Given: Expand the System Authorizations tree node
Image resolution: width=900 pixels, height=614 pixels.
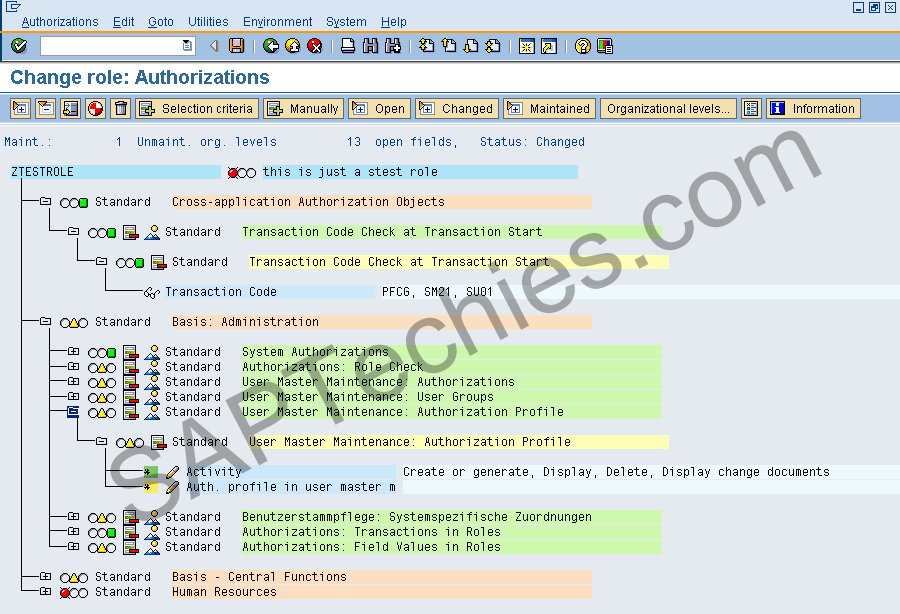Looking at the screenshot, I should tap(74, 352).
